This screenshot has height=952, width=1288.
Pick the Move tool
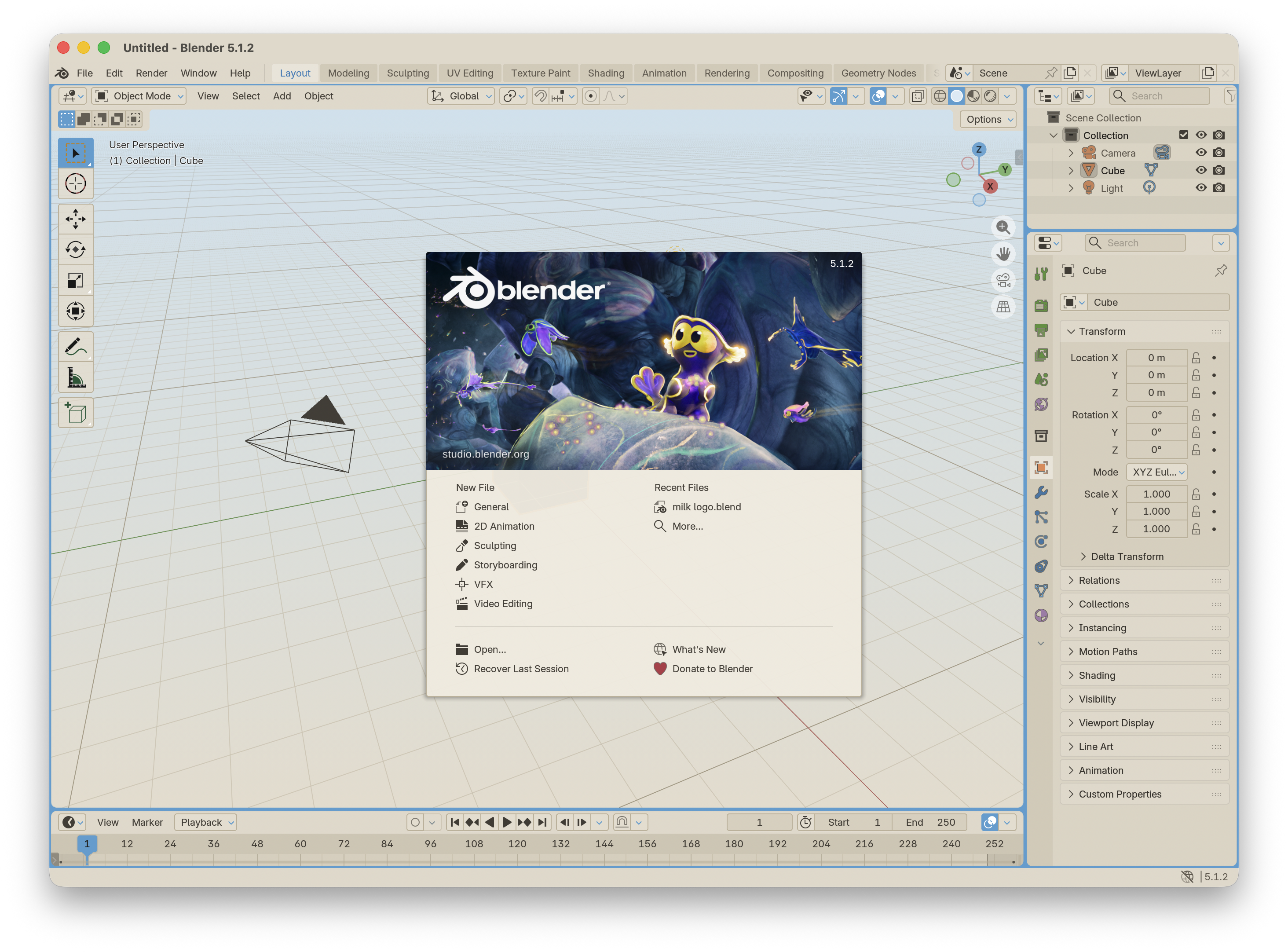[76, 219]
